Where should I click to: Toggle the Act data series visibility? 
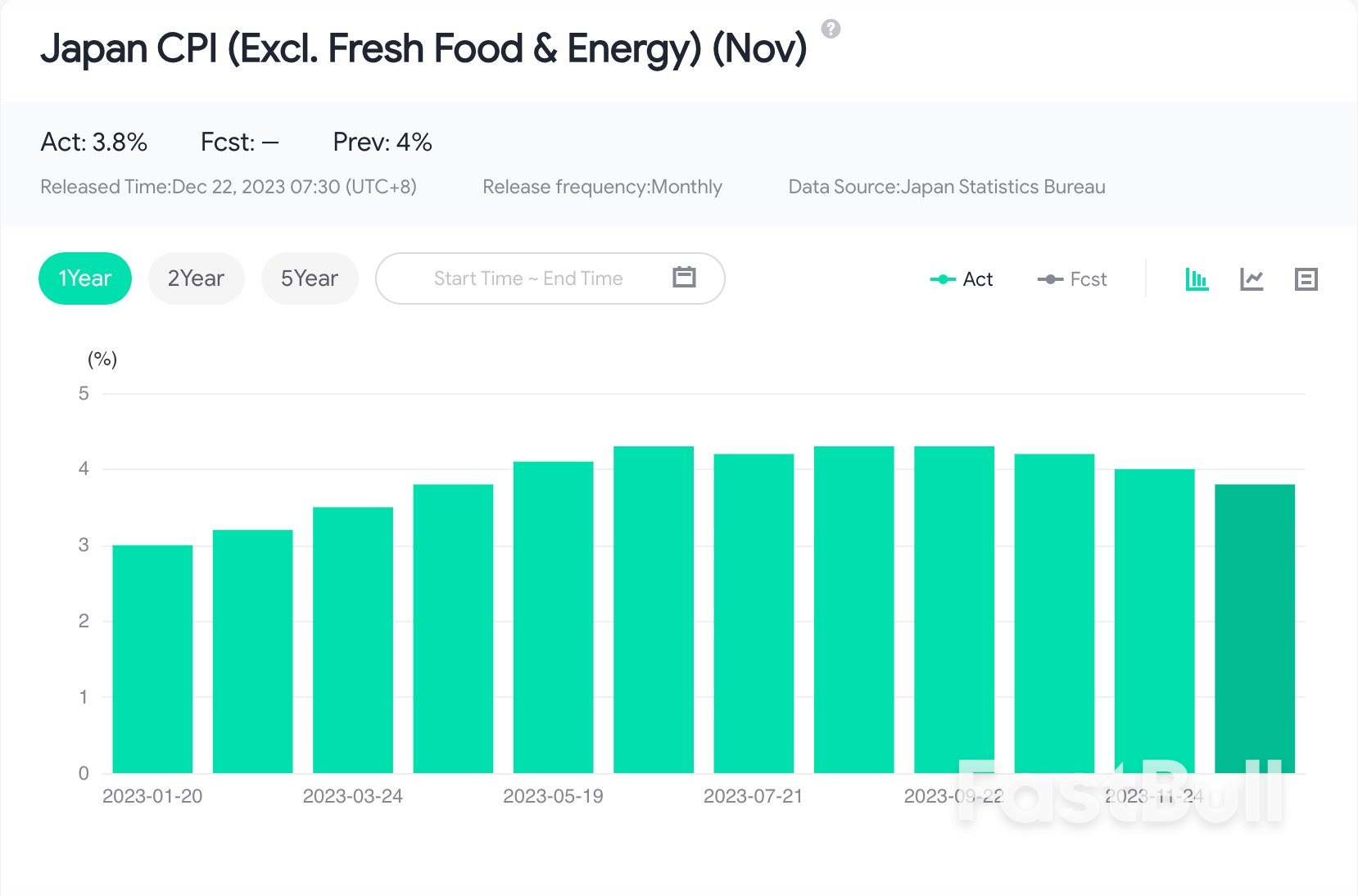point(962,279)
